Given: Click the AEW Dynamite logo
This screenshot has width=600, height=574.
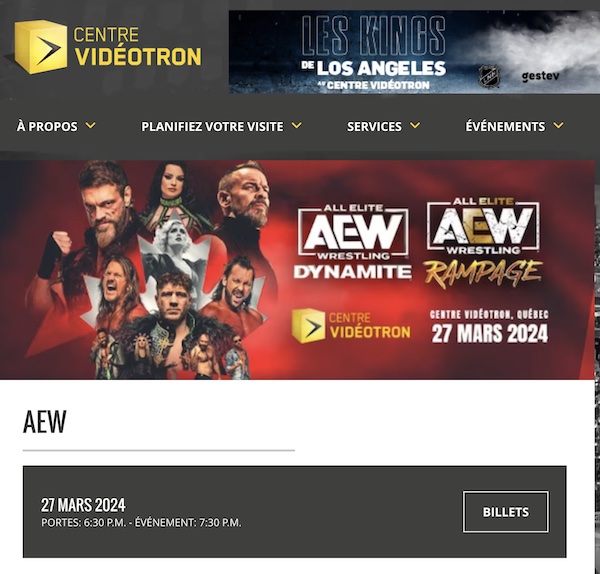Looking at the screenshot, I should (x=352, y=241).
